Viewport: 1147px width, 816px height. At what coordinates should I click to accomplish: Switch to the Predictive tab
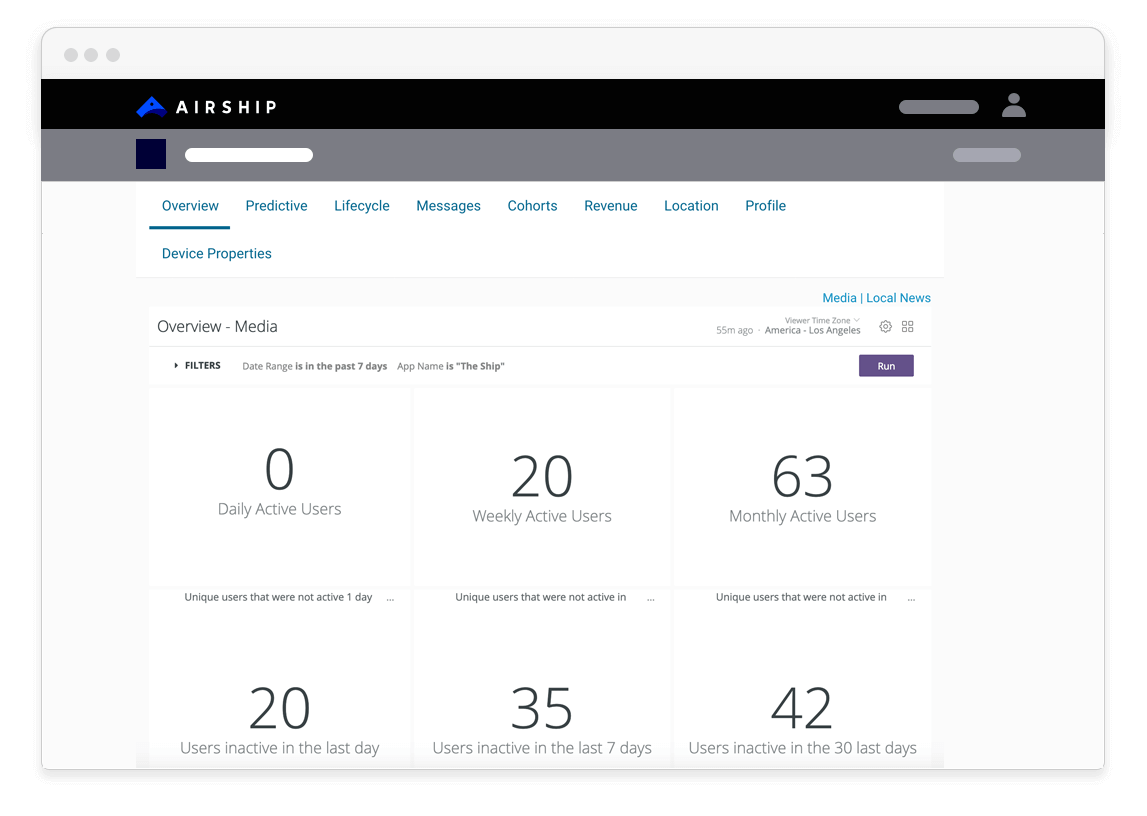pos(276,206)
